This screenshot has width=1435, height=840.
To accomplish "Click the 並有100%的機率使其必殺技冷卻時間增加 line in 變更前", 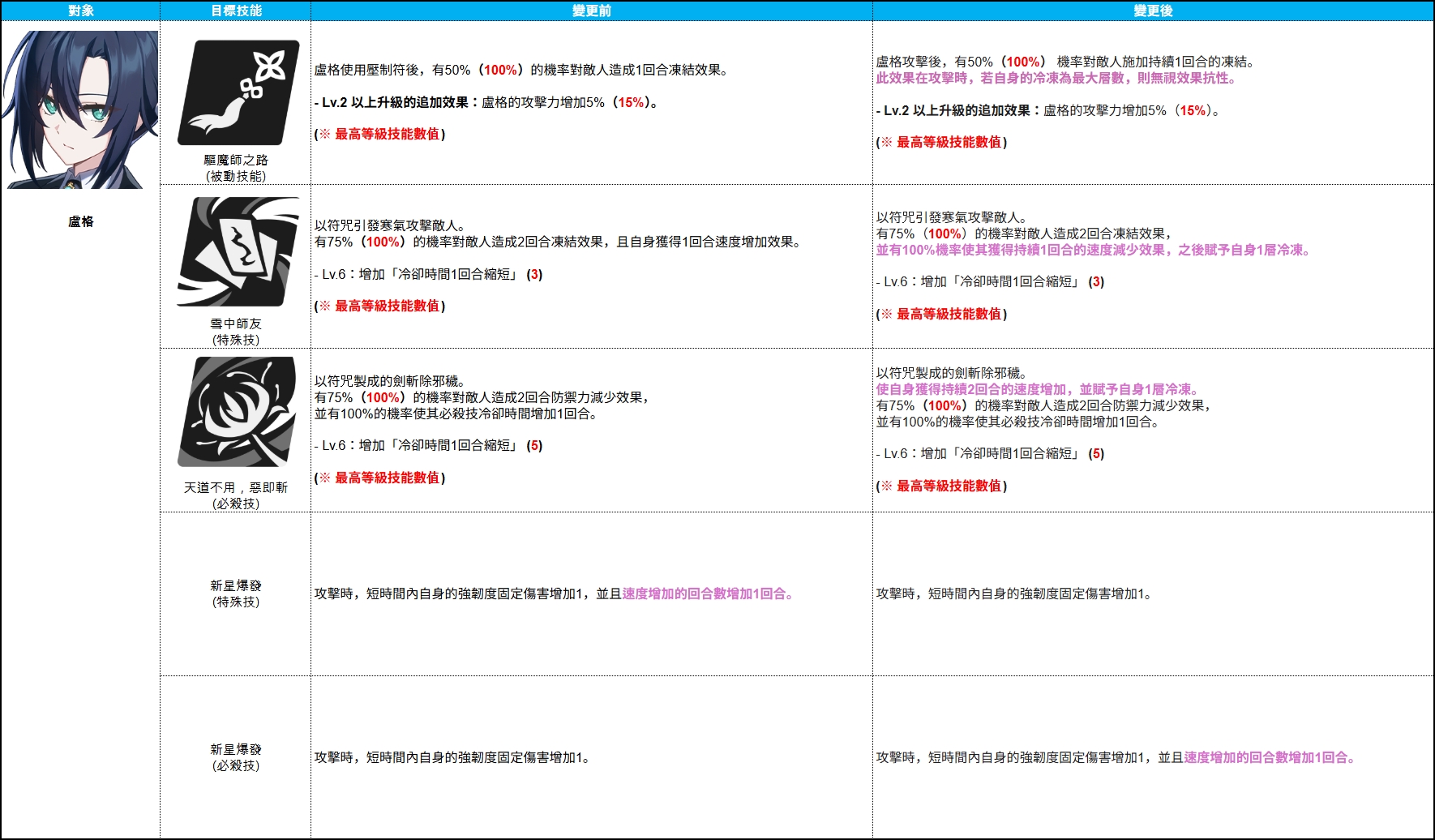I will coord(456,414).
